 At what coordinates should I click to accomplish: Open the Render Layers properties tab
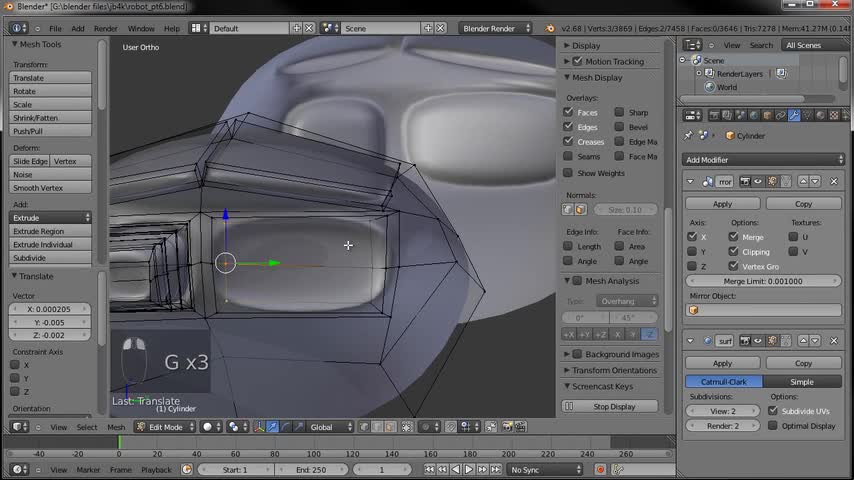(727, 116)
